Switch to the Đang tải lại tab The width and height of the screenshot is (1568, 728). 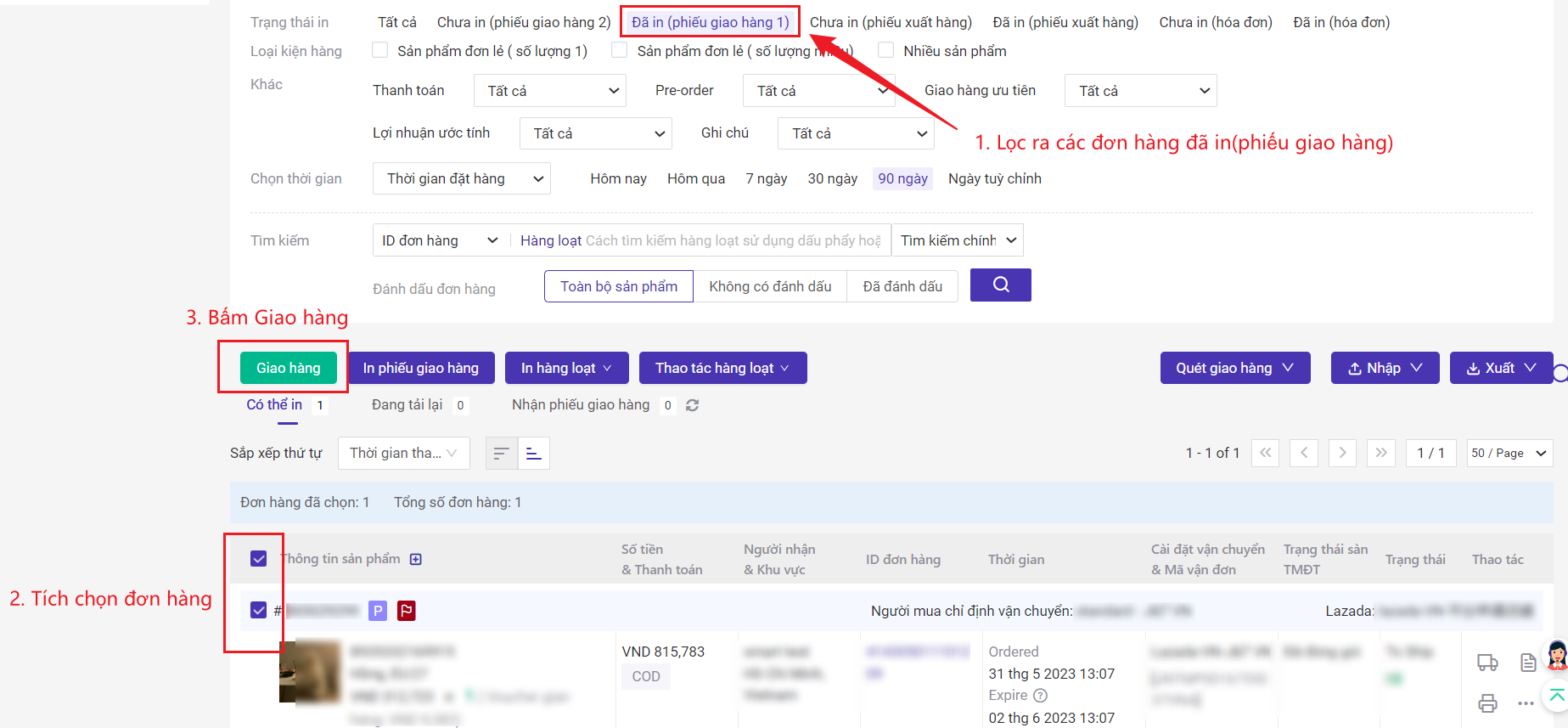coord(407,405)
